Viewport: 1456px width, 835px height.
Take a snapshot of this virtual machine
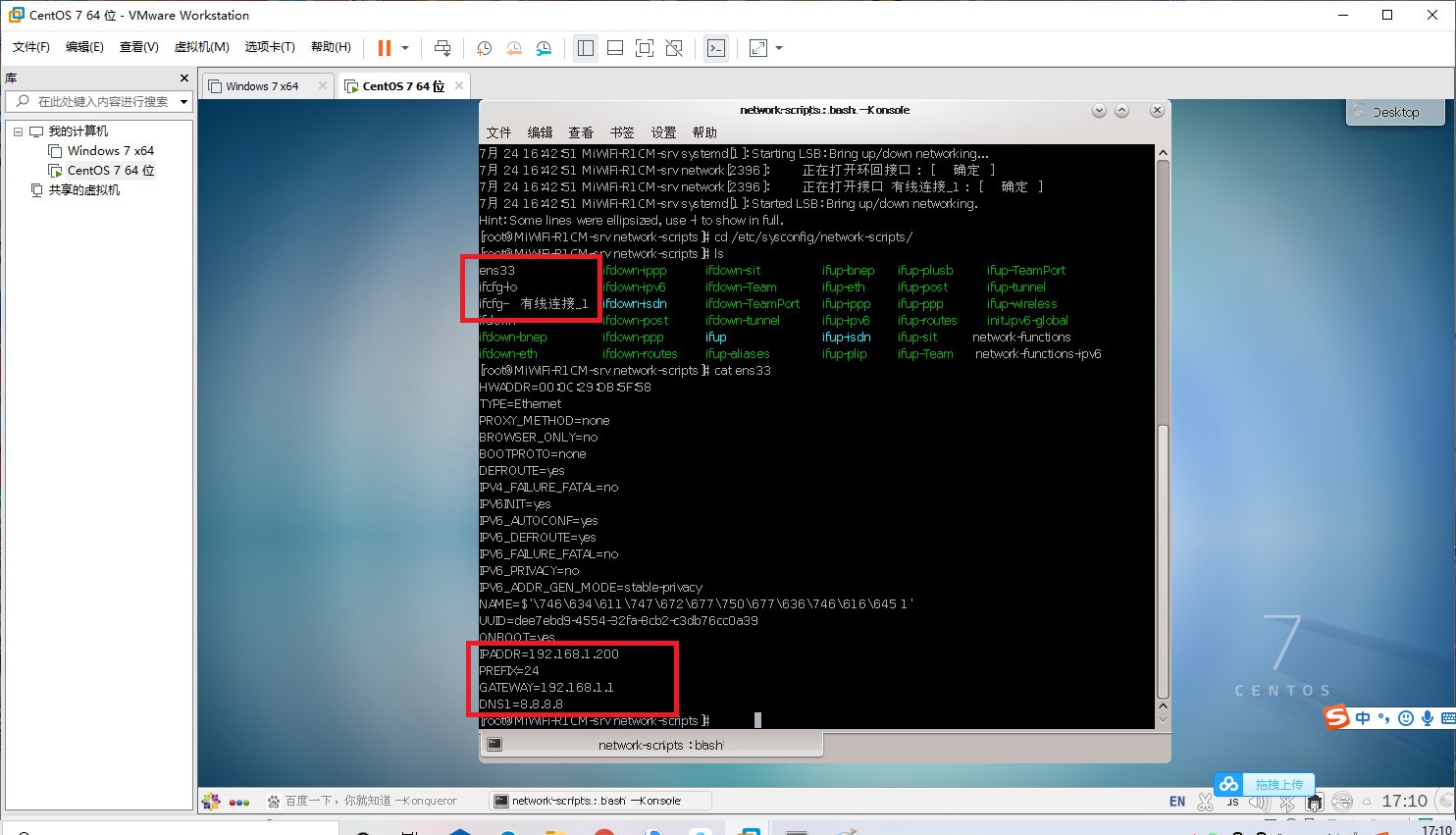point(484,48)
